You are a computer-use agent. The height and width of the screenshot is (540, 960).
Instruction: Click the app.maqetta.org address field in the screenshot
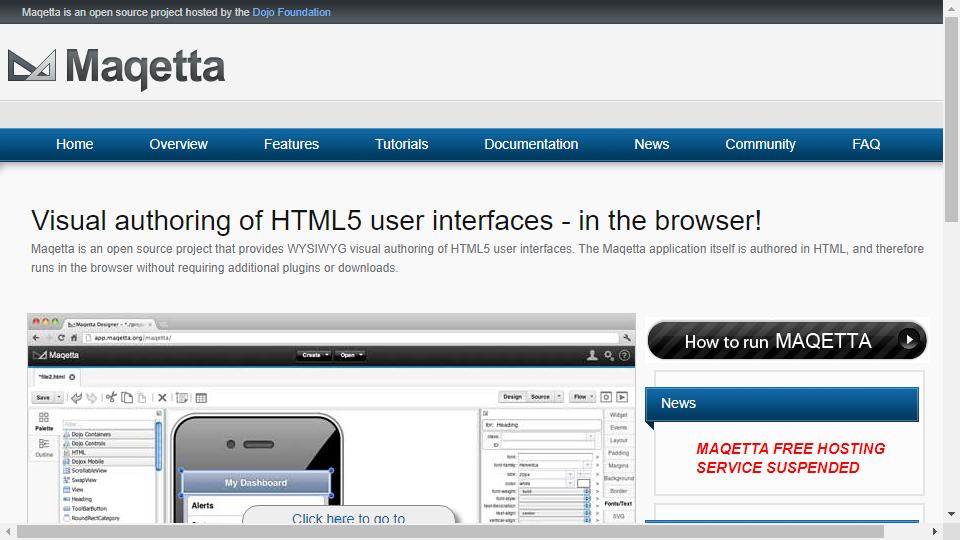[350, 337]
